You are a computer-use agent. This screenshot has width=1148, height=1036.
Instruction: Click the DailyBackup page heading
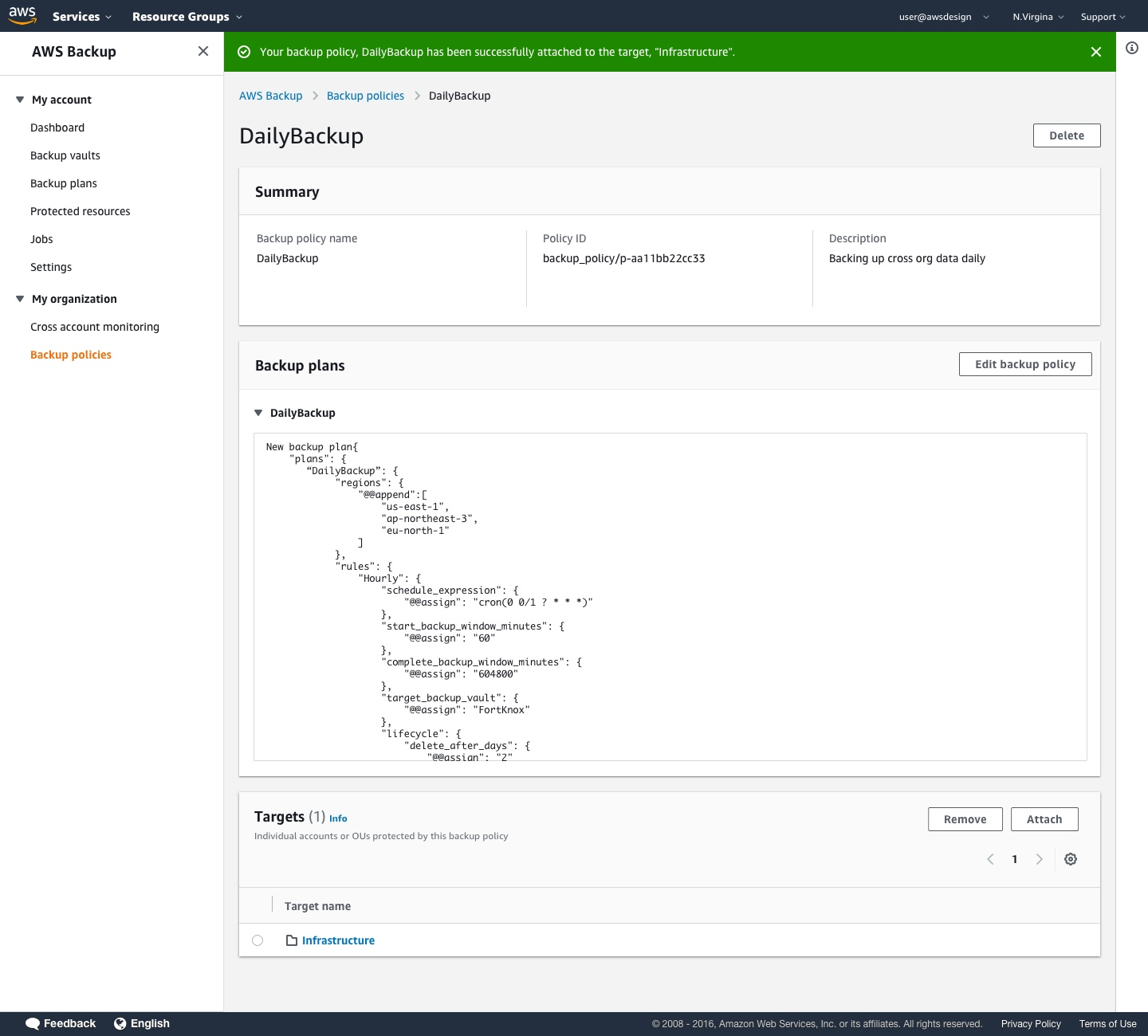pyautogui.click(x=301, y=135)
